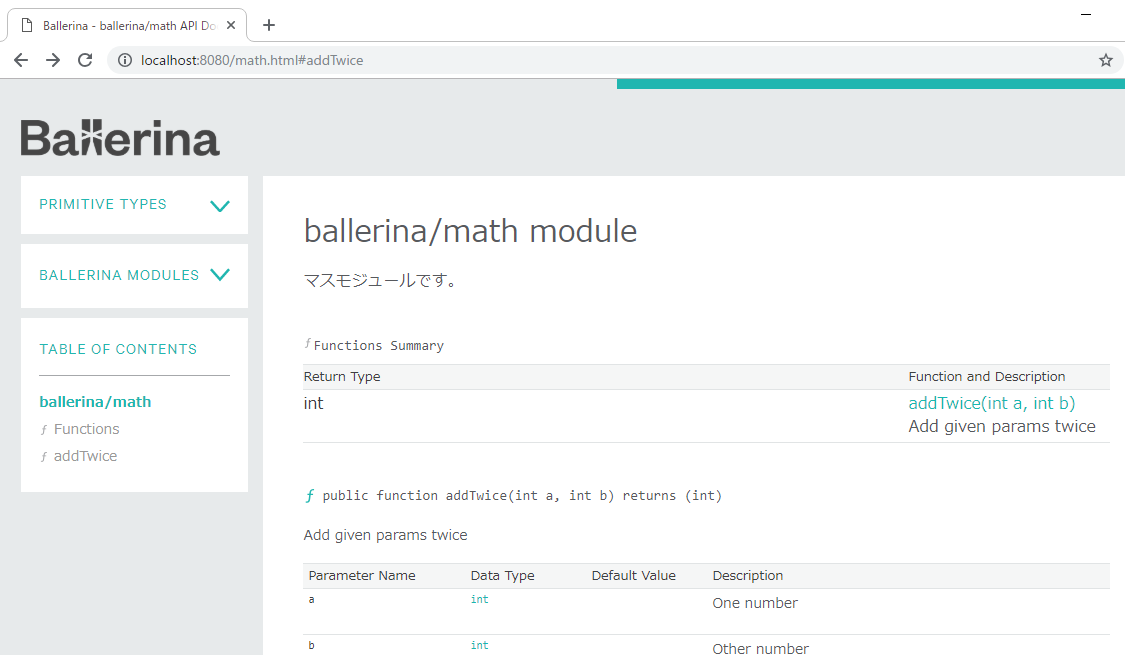
Task: Click the Ballerina logo
Action: [120, 138]
